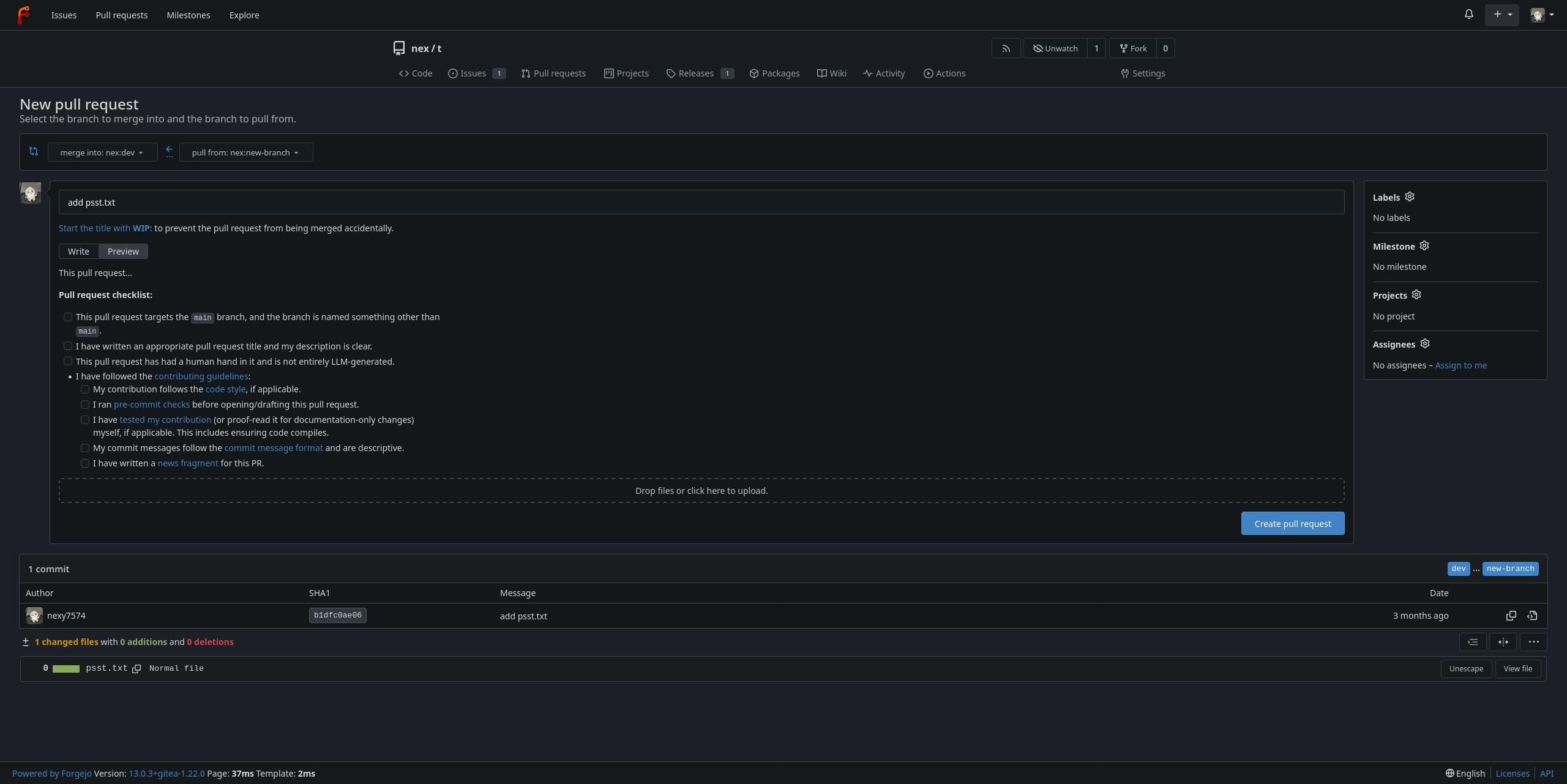Copy commit SHA with copy icon
The height and width of the screenshot is (784, 1567).
(x=1511, y=616)
